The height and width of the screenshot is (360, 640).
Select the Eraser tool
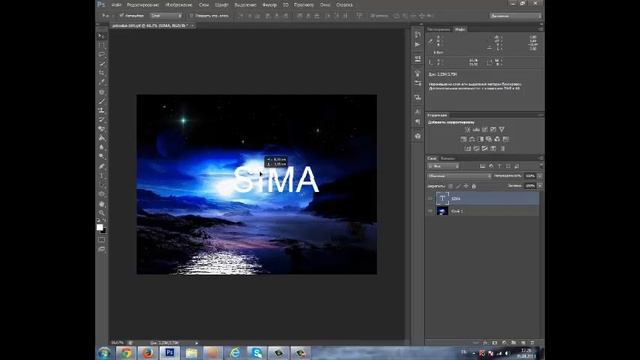[102, 129]
